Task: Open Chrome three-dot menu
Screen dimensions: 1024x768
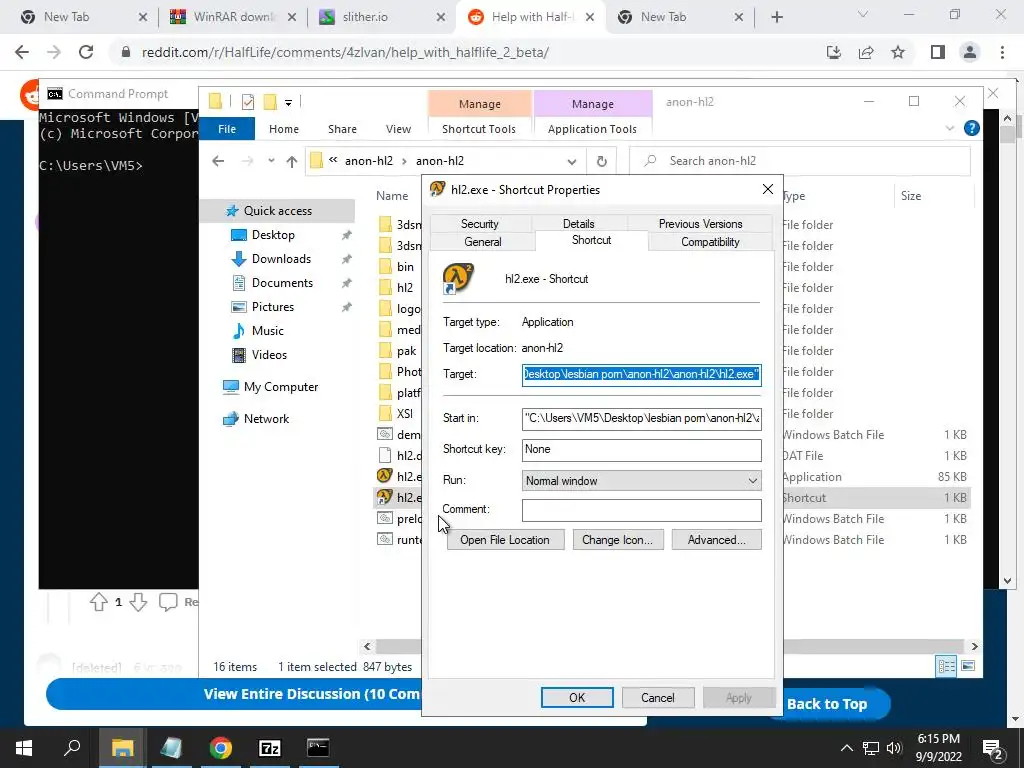Action: point(1002,52)
